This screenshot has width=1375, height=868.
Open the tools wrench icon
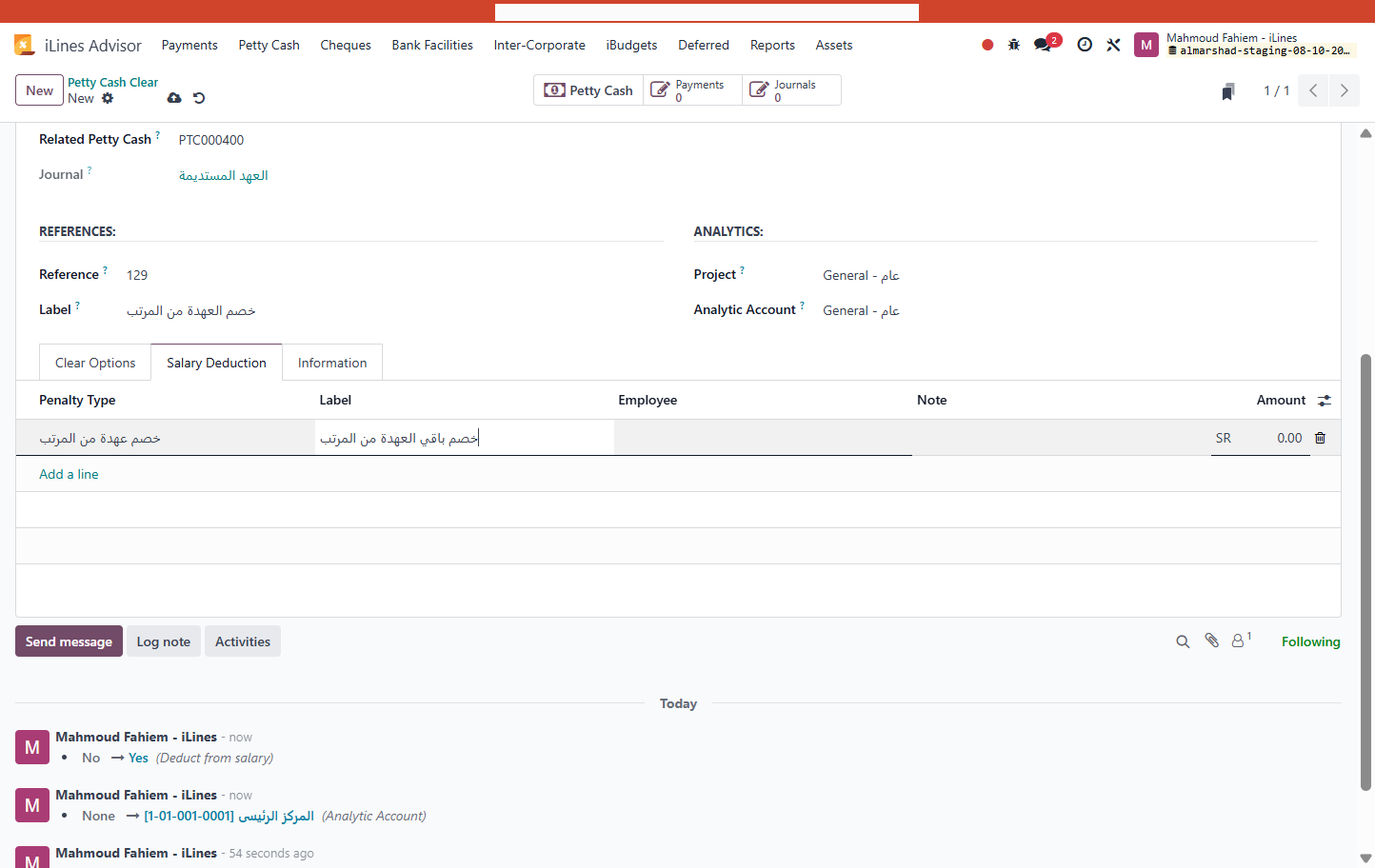coord(1113,45)
